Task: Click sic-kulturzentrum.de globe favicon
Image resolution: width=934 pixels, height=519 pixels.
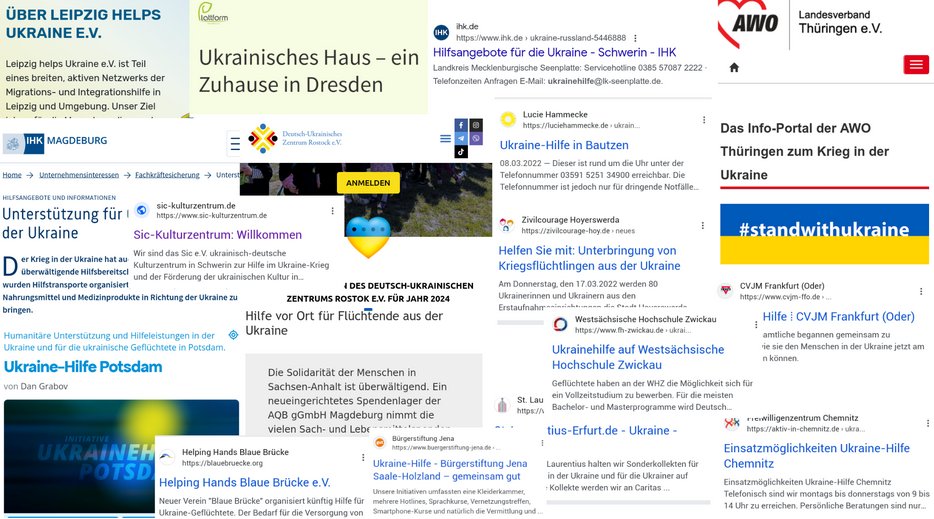Action: (142, 210)
